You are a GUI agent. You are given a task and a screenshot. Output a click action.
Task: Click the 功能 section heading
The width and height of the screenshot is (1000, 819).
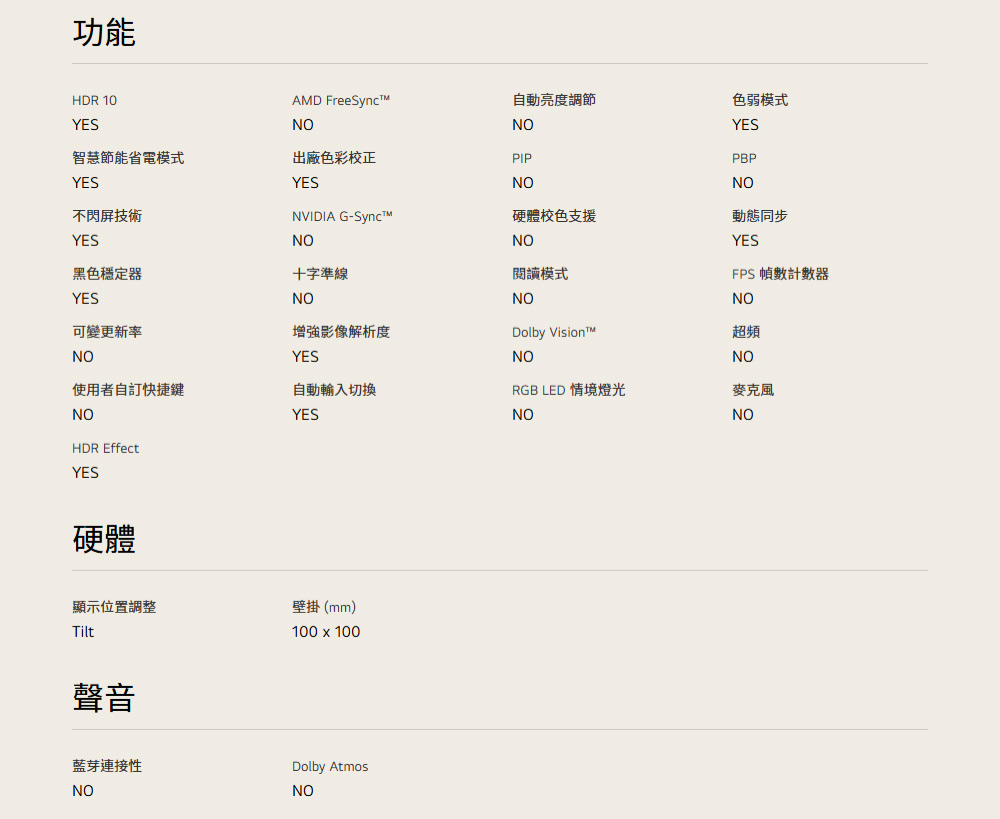pyautogui.click(x=104, y=33)
